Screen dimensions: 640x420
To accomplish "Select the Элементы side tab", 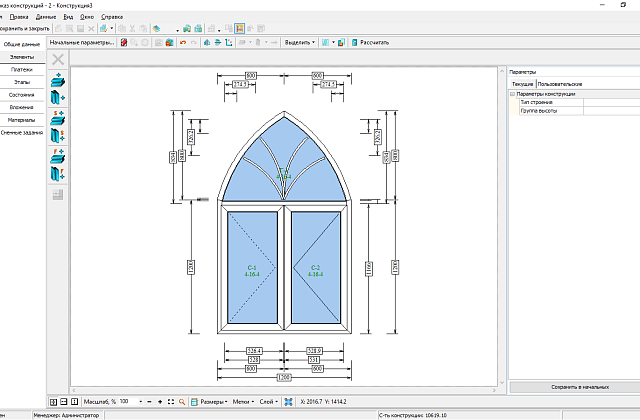I will (x=22, y=57).
